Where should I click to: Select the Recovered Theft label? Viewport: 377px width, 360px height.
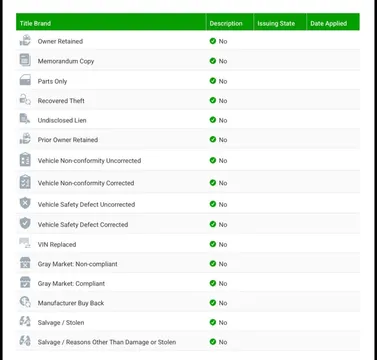pos(61,101)
